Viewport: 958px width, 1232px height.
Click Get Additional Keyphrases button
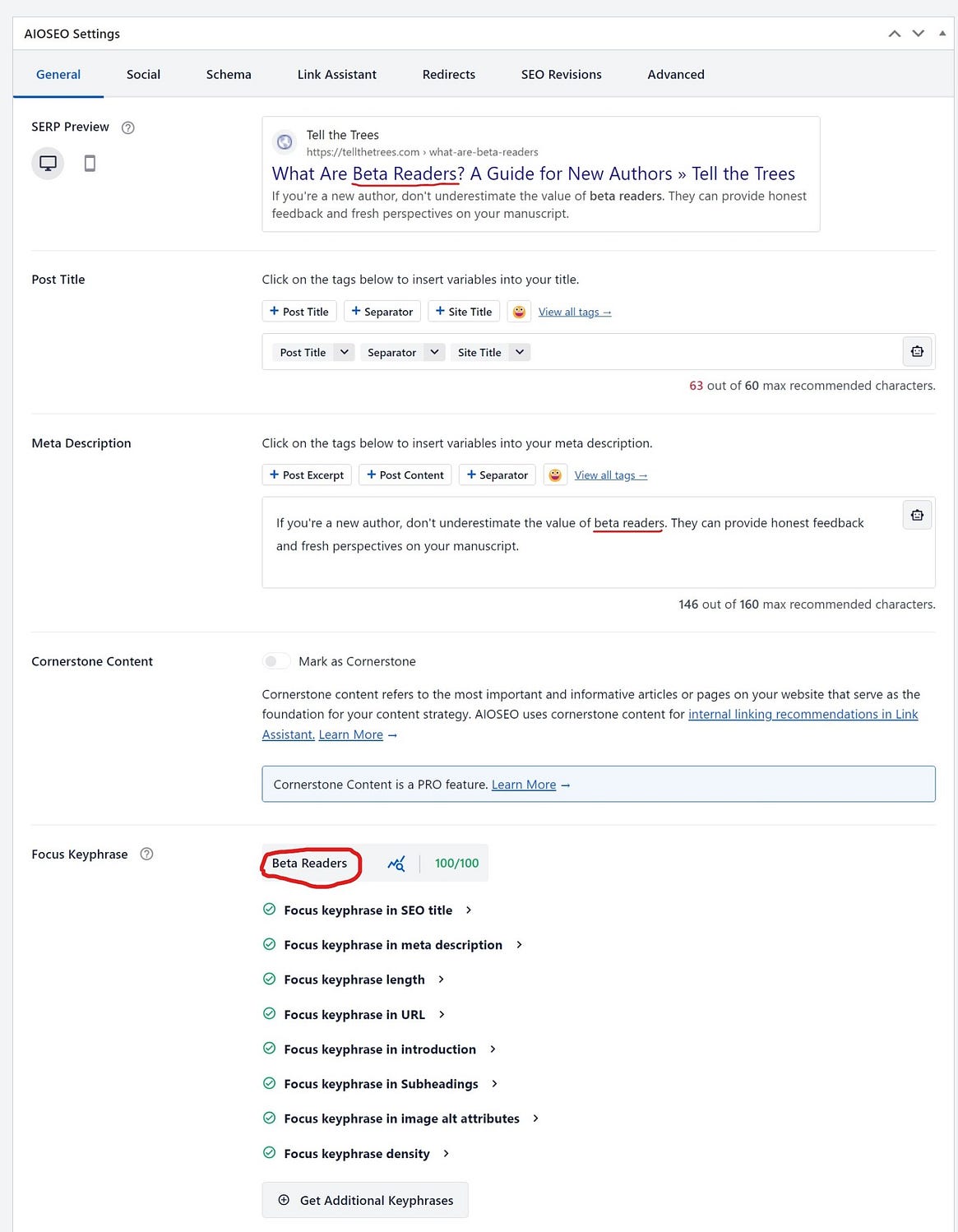(365, 1200)
